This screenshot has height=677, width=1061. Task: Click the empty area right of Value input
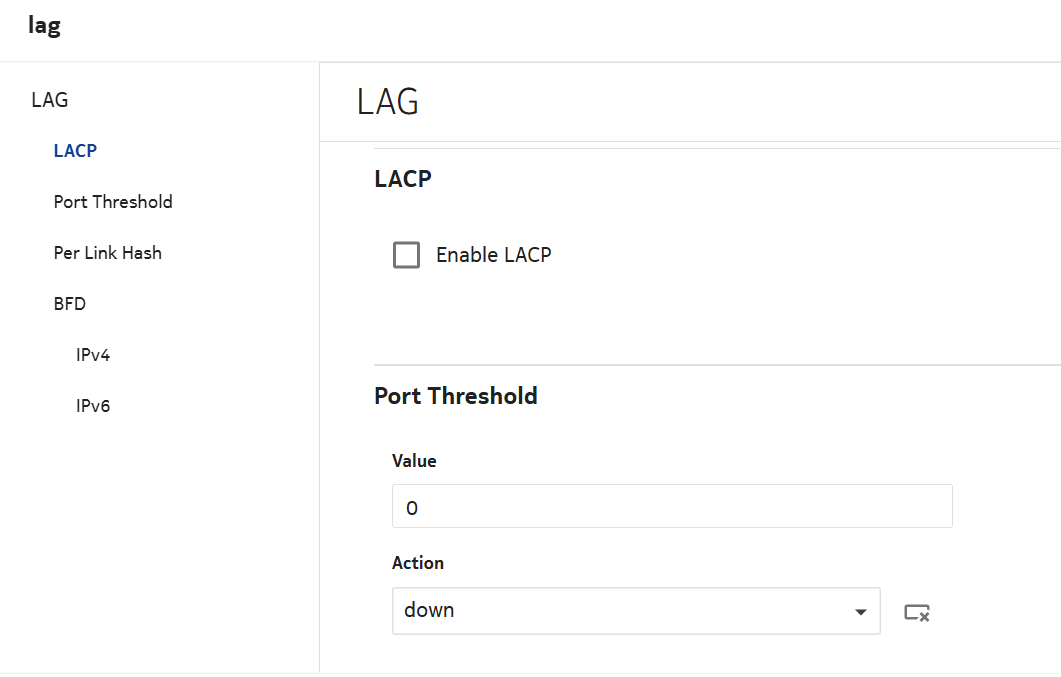click(x=1005, y=507)
